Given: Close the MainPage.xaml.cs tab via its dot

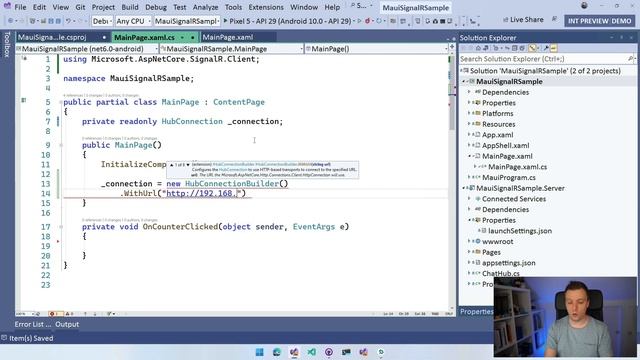Looking at the screenshot, I should (x=192, y=38).
